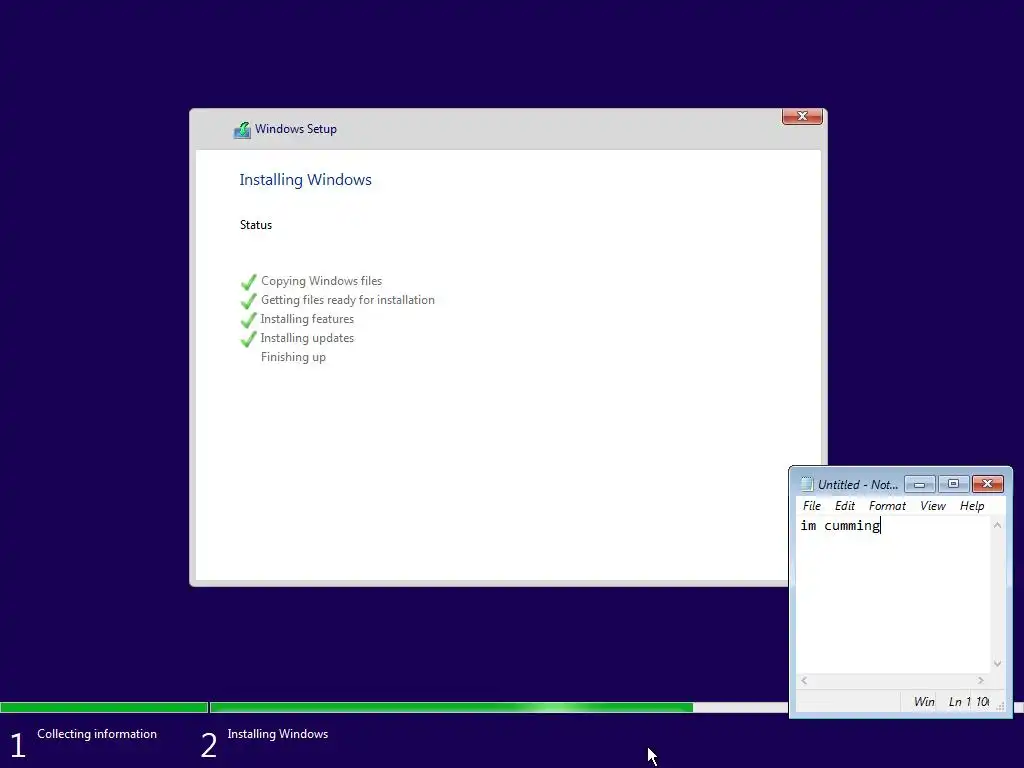1024x768 pixels.
Task: Click the 'Installing Windows' step 2 label
Action: point(278,734)
